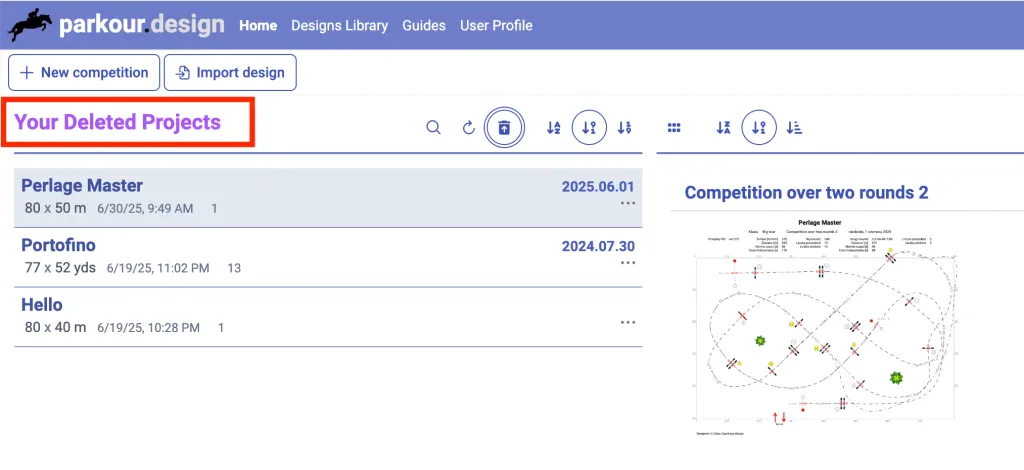Click the New competition button
This screenshot has width=1024, height=470.
[x=83, y=72]
